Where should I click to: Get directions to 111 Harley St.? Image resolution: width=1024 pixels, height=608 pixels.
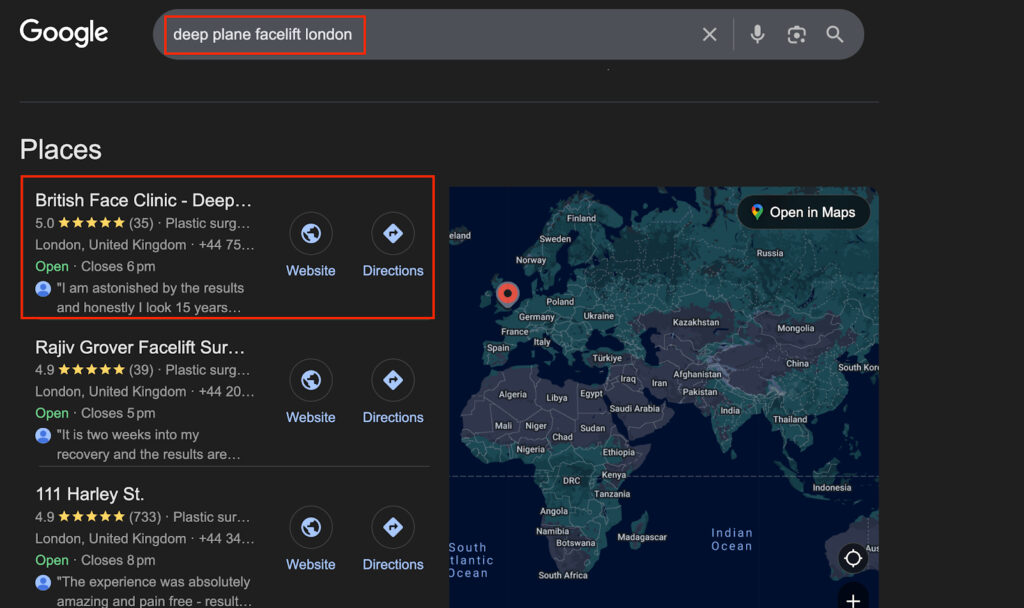point(392,527)
